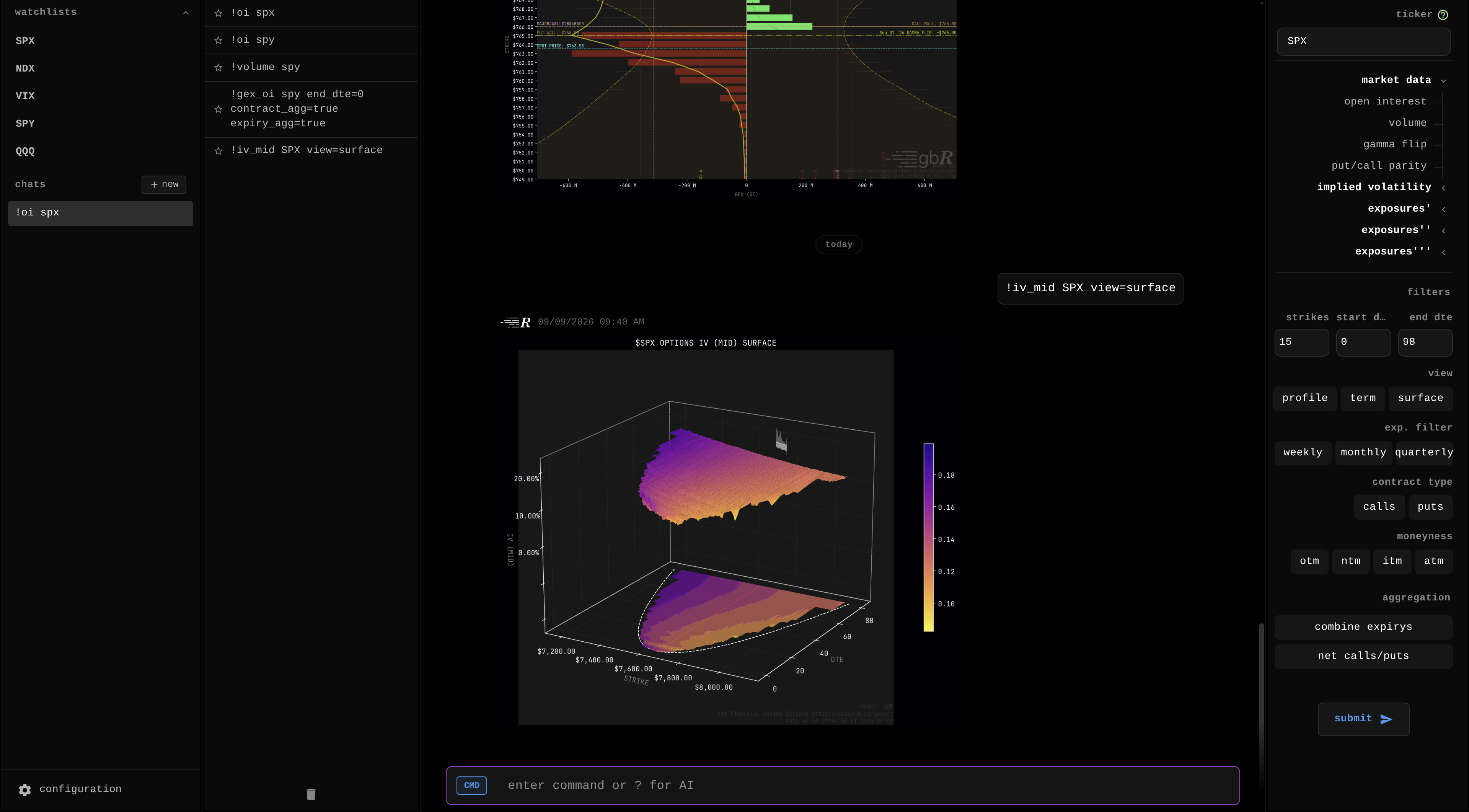Star the '!volume spy' saved command
Screen dimensions: 1469x812
tap(218, 68)
